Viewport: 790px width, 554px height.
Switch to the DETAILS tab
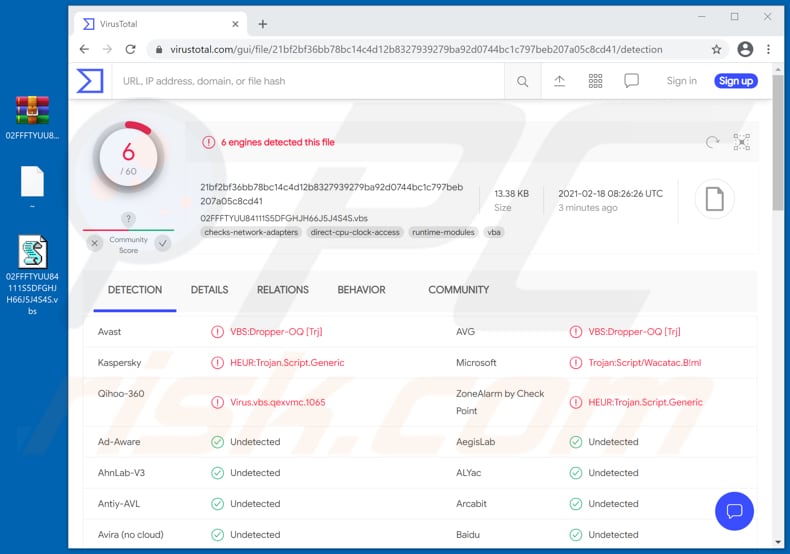(209, 290)
